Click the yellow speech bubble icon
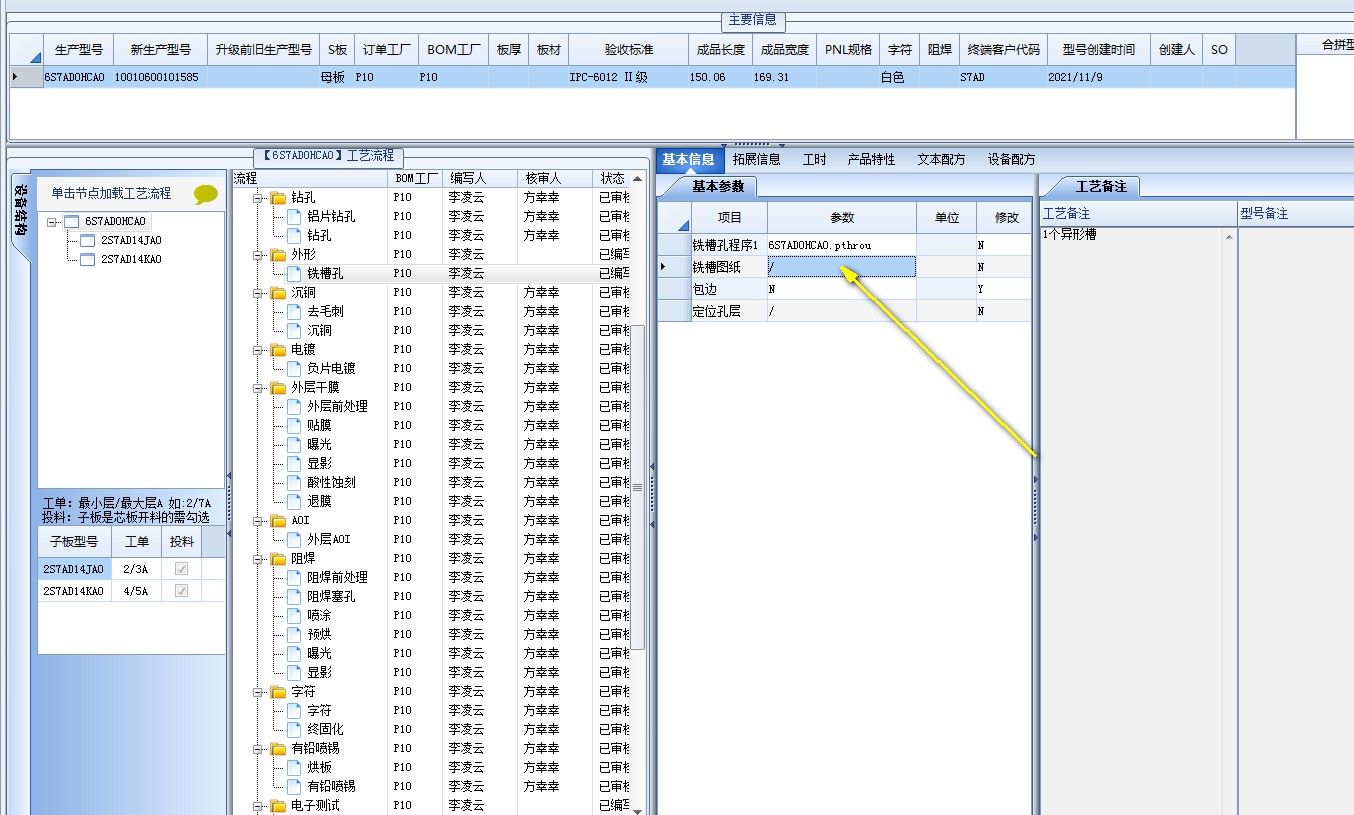 [x=206, y=194]
